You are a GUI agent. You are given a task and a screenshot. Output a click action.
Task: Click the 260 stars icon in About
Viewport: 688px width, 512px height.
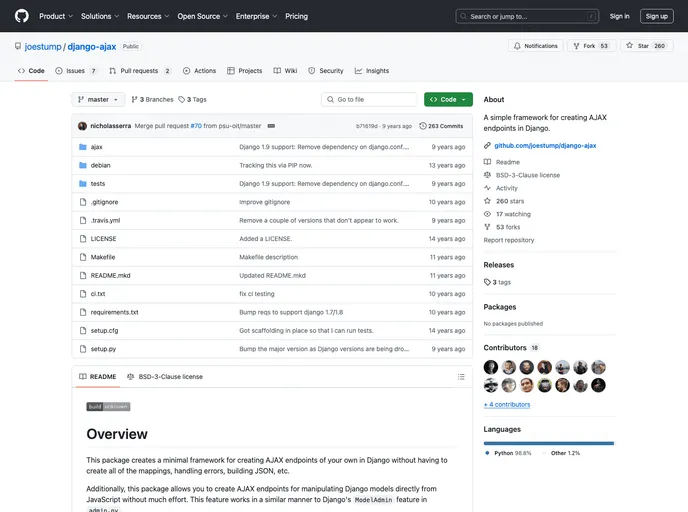487,201
